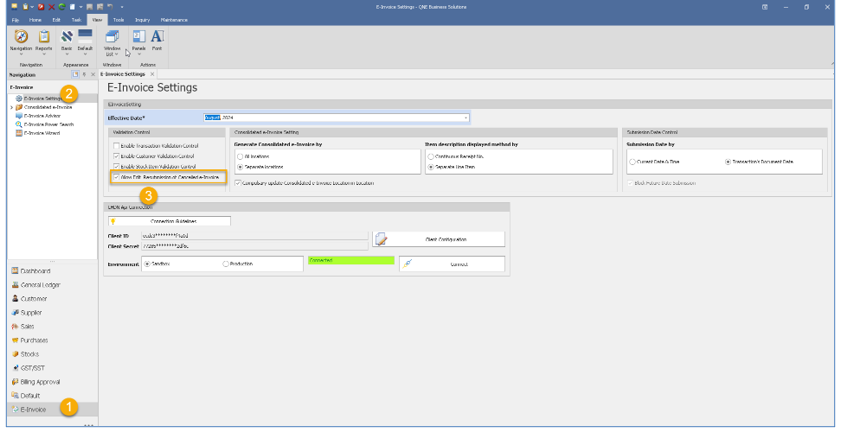The width and height of the screenshot is (846, 431).
Task: Click the Client Secret field
Action: [x=255, y=246]
